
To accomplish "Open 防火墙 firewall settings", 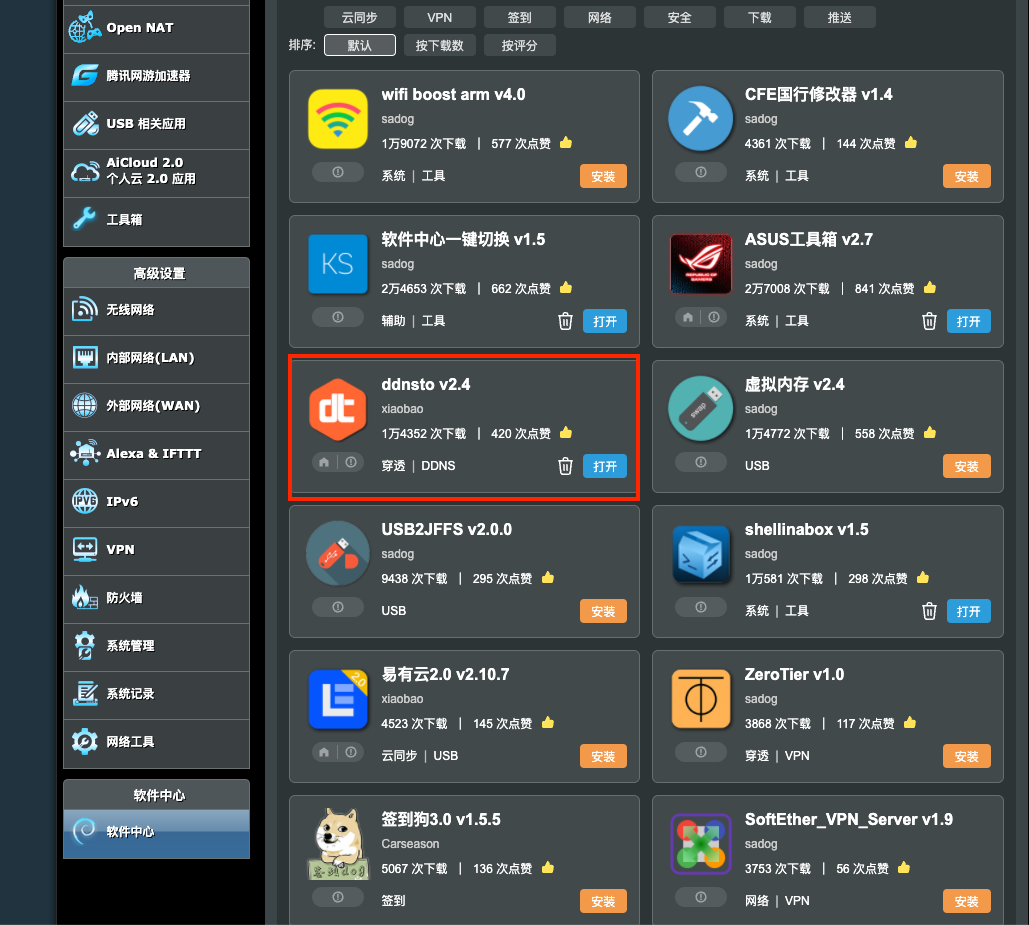I will click(156, 598).
